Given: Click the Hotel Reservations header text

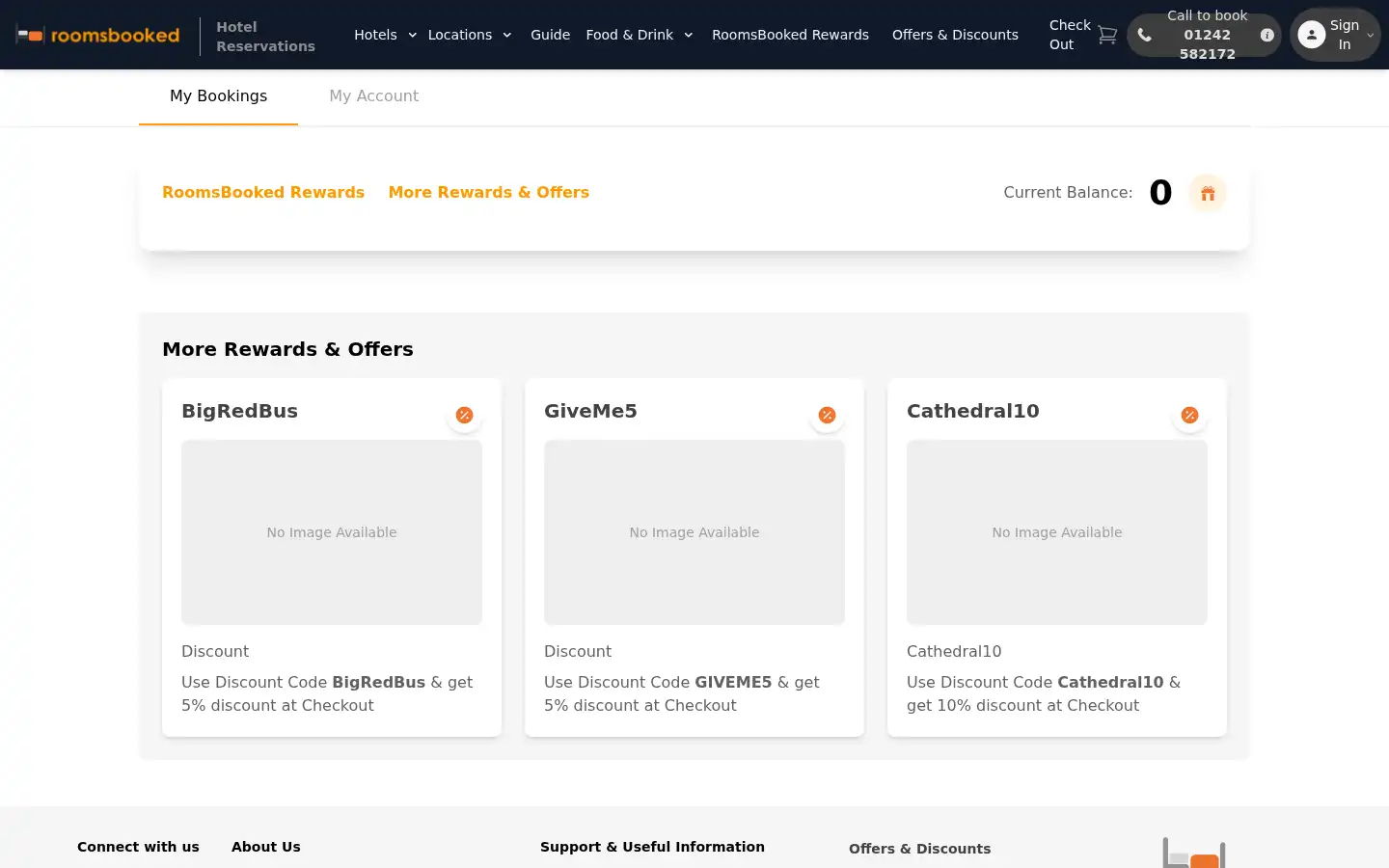Looking at the screenshot, I should tap(265, 37).
